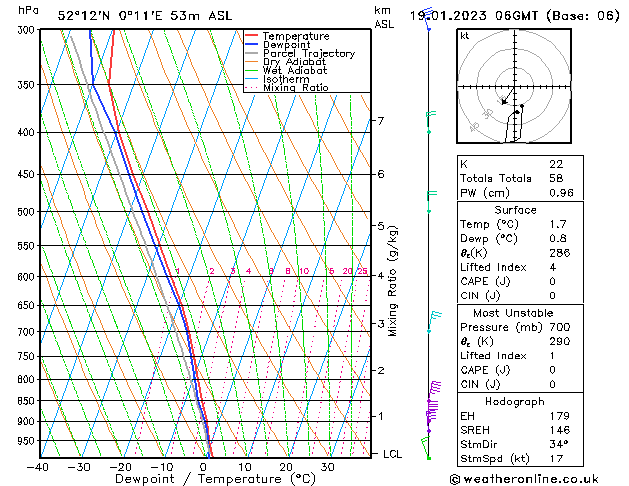629x486 pixels.
Task: Click the hodograph circular plot
Action: (x=514, y=86)
